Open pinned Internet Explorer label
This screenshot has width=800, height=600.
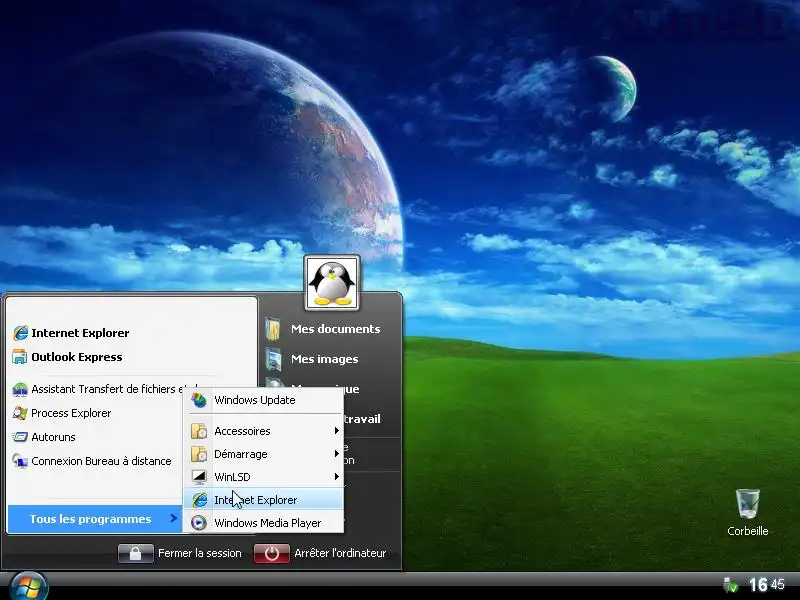point(80,333)
